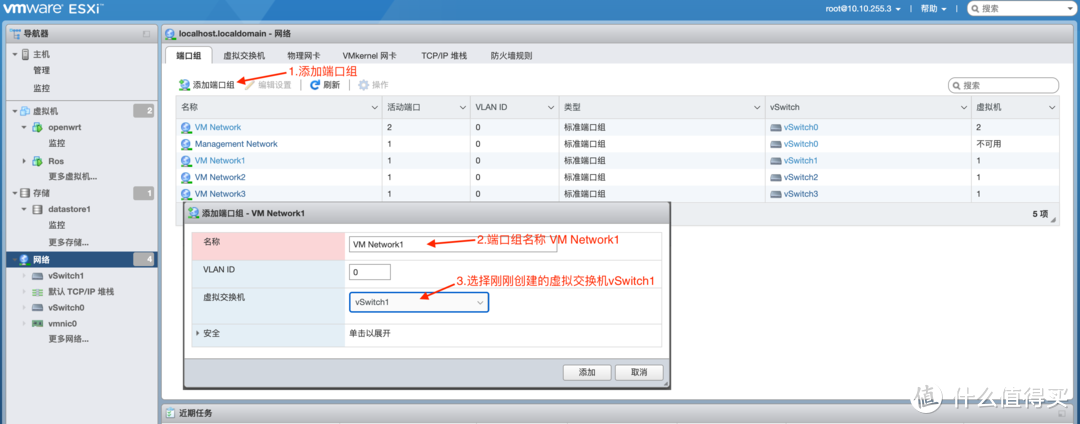
Task: Open the VM Network3 link in table
Action: (x=220, y=194)
